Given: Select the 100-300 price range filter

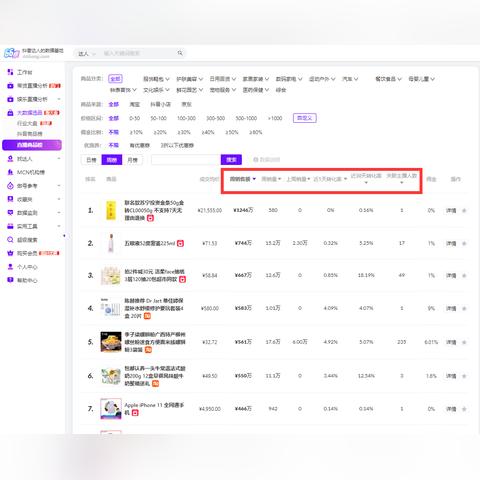Looking at the screenshot, I should (x=186, y=118).
